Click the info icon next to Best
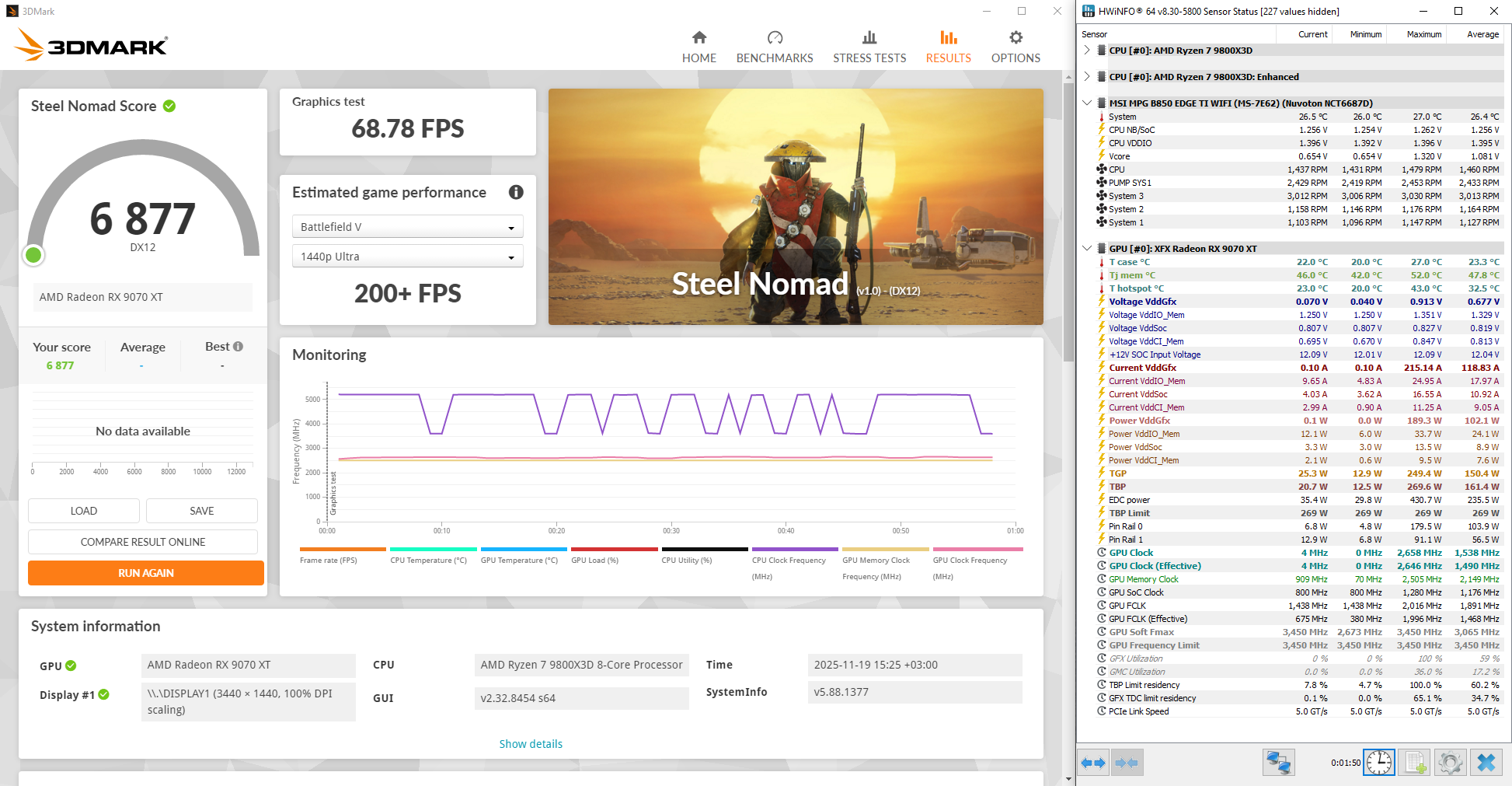The width and height of the screenshot is (1512, 786). click(238, 347)
